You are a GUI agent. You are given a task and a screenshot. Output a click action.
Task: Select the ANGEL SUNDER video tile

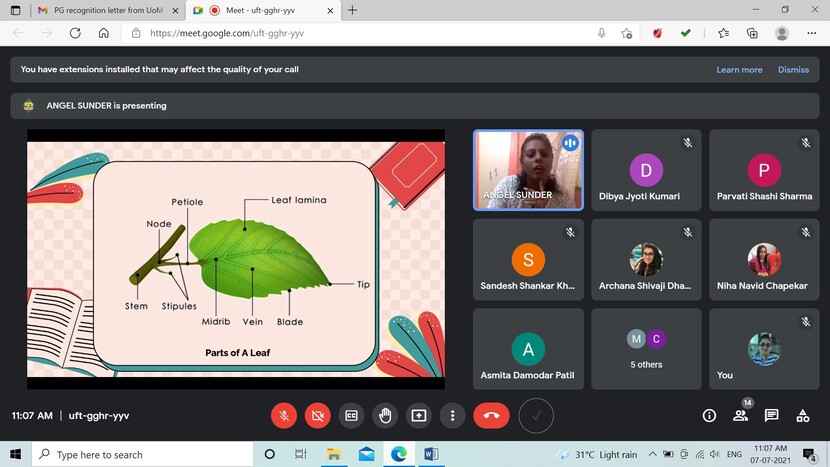pyautogui.click(x=528, y=170)
